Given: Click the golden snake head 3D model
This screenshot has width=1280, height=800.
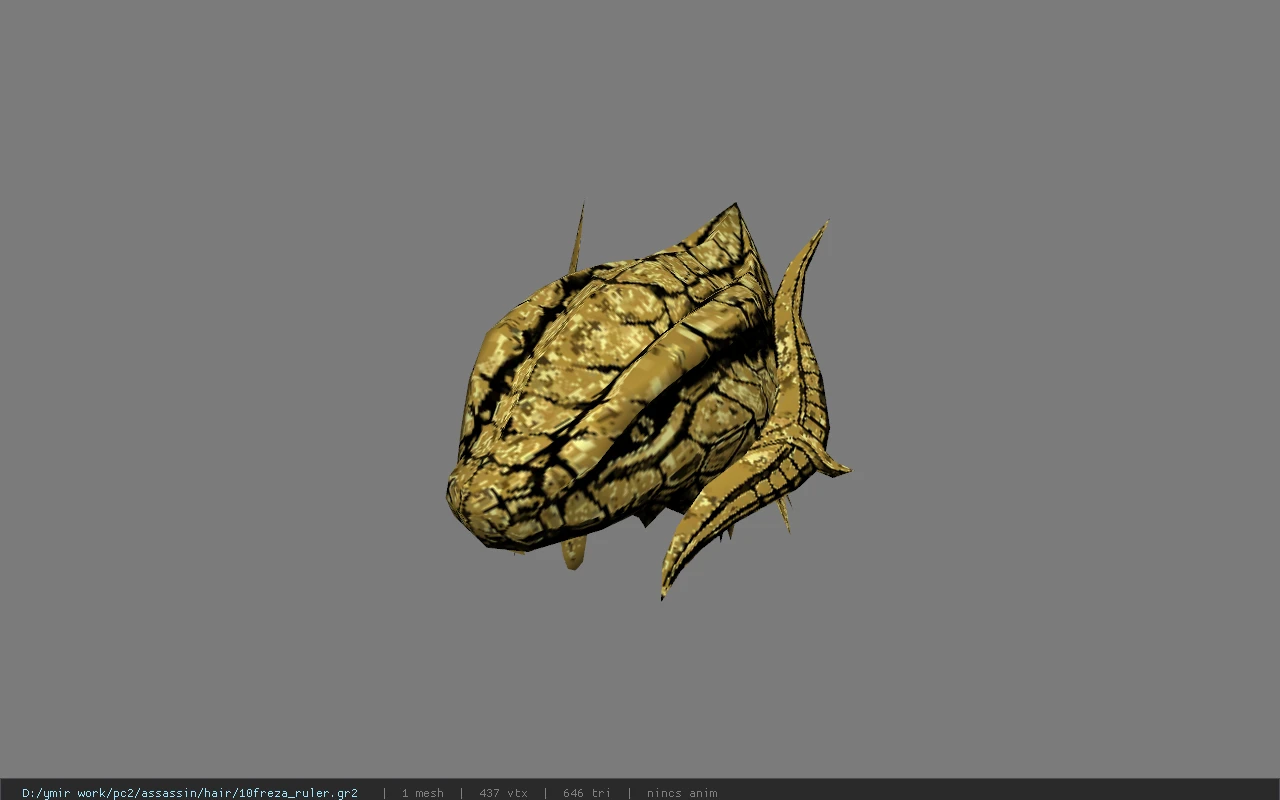Looking at the screenshot, I should pyautogui.click(x=648, y=400).
